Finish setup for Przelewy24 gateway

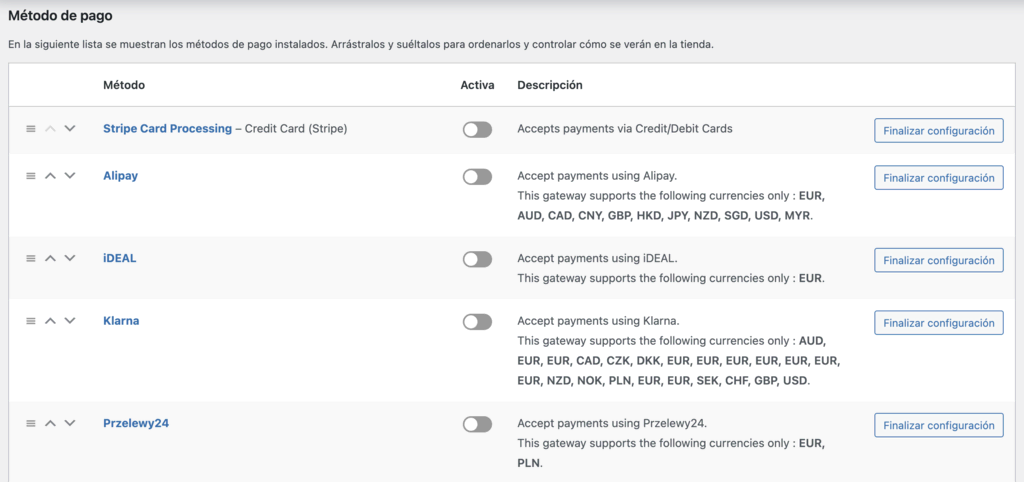tap(938, 424)
